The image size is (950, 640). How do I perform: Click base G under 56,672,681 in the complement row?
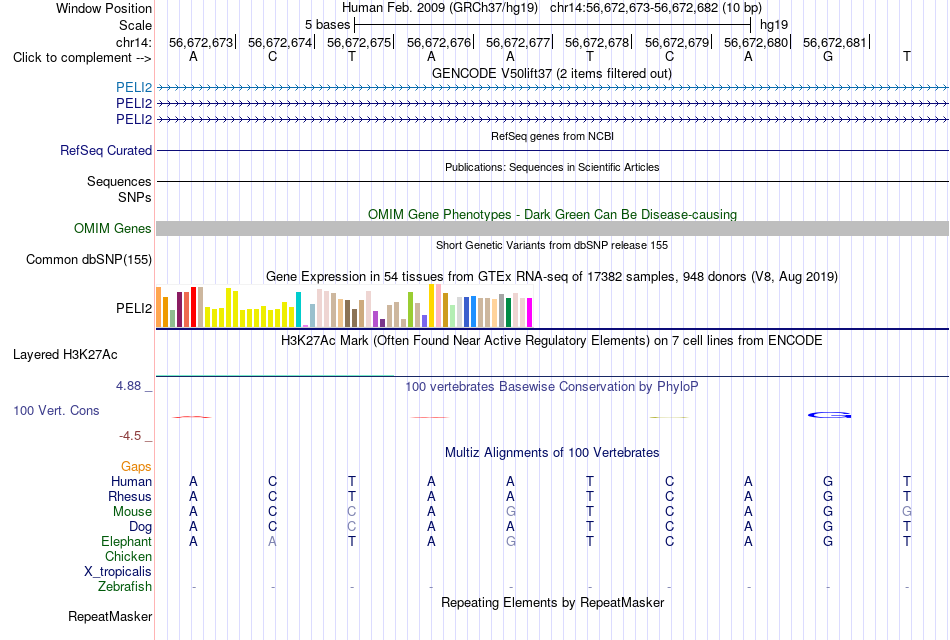(828, 56)
